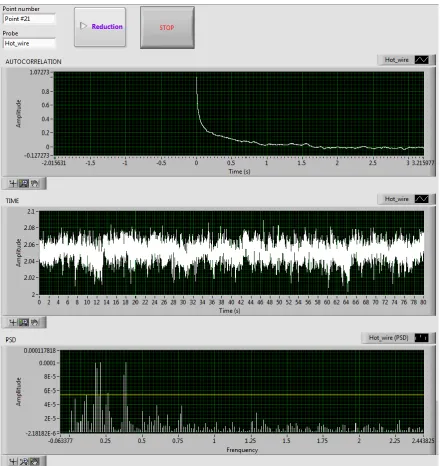Open Autocorrelation legend plot style icon
Screen dimensions: 440x466
(x=421, y=60)
